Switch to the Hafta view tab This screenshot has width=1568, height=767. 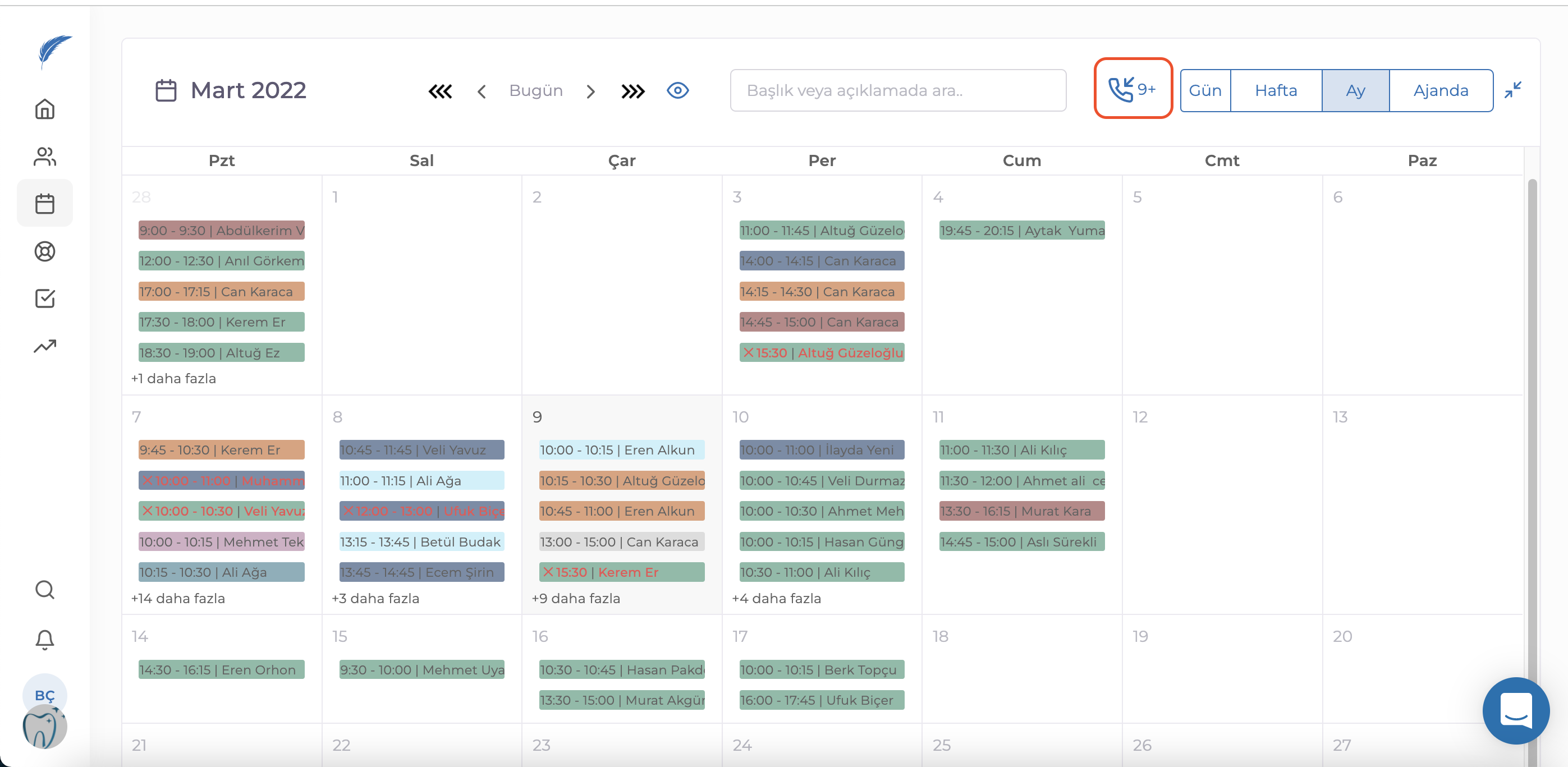click(1275, 91)
